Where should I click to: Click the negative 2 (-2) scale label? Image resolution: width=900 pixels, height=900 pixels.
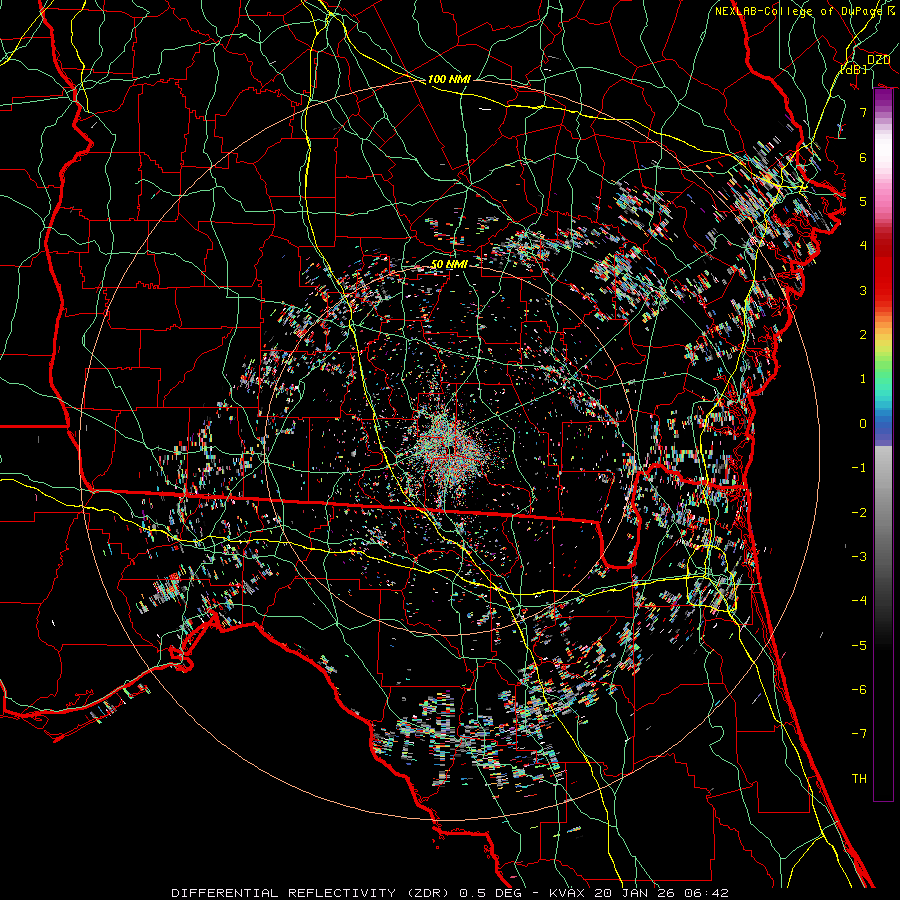pyautogui.click(x=859, y=513)
